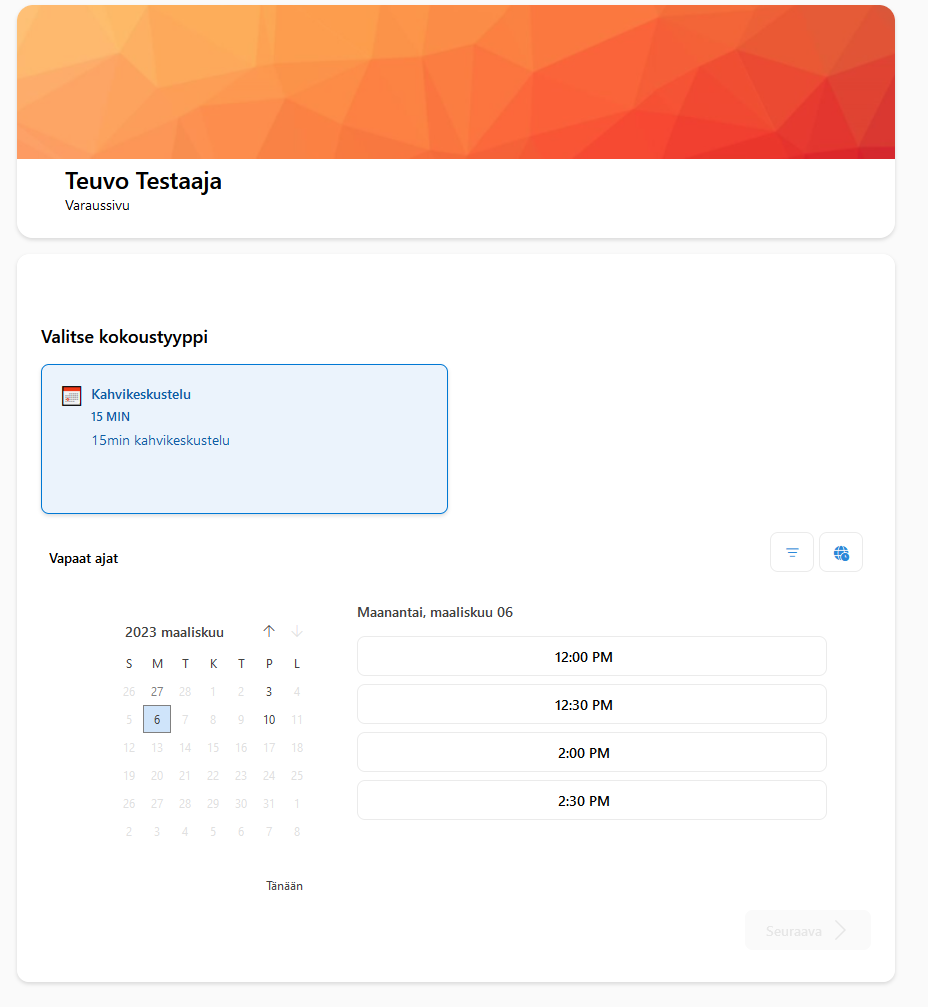Screen dimensions: 928x1007
Task: Click the "Vapaat ajat" label
Action: coord(83,558)
